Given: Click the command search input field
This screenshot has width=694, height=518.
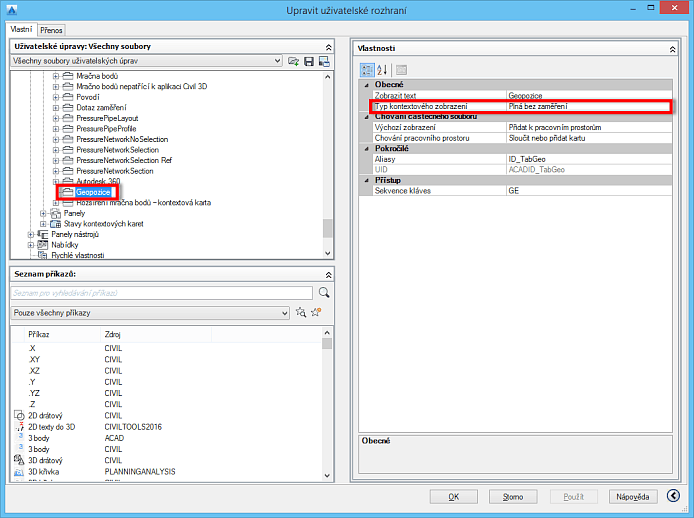Looking at the screenshot, I should (160, 293).
